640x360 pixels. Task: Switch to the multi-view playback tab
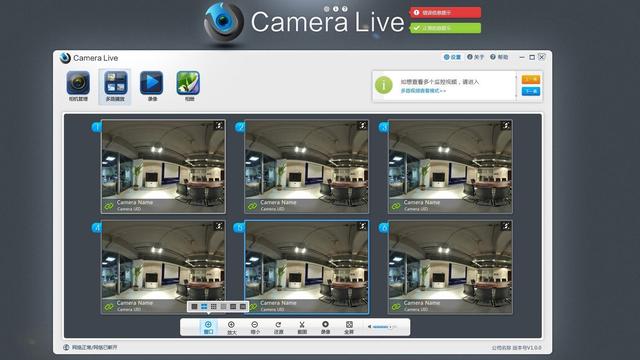pos(115,86)
